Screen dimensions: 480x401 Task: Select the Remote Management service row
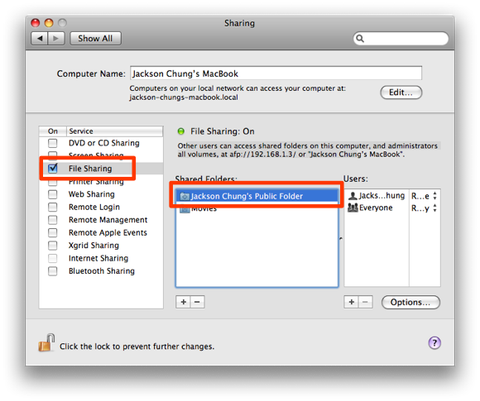click(101, 220)
